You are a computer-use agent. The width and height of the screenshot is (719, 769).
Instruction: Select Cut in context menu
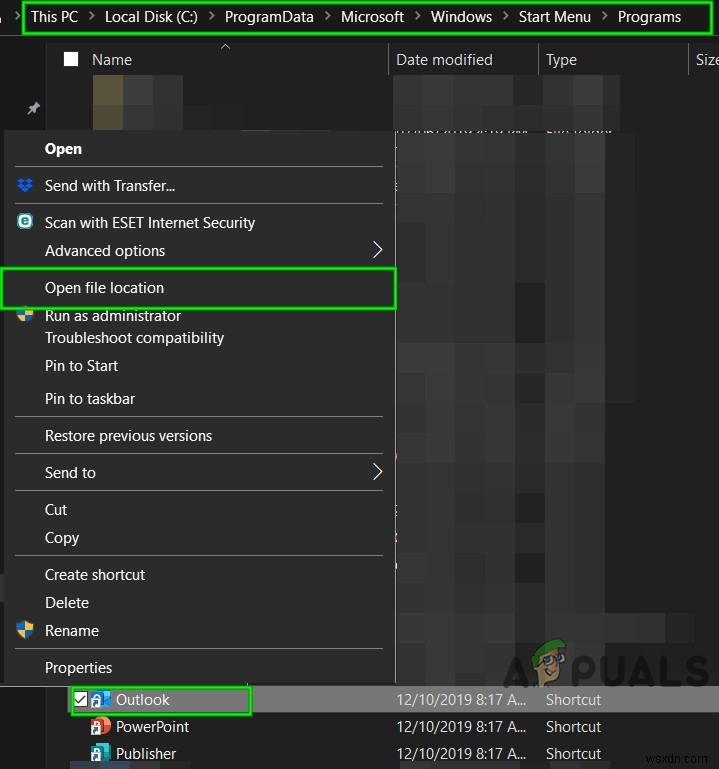tap(56, 510)
